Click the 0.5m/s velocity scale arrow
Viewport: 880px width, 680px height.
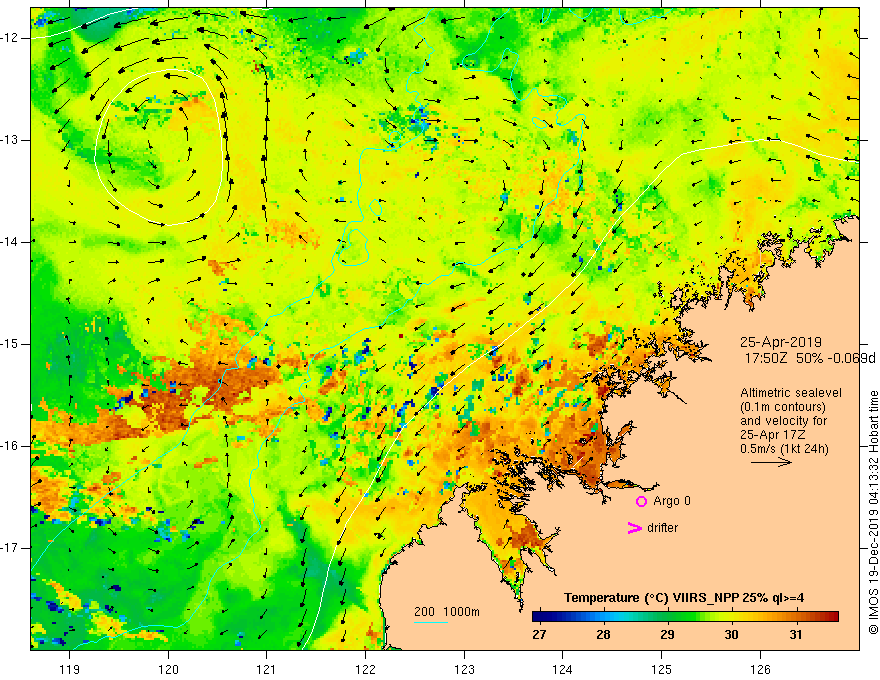pyautogui.click(x=771, y=462)
